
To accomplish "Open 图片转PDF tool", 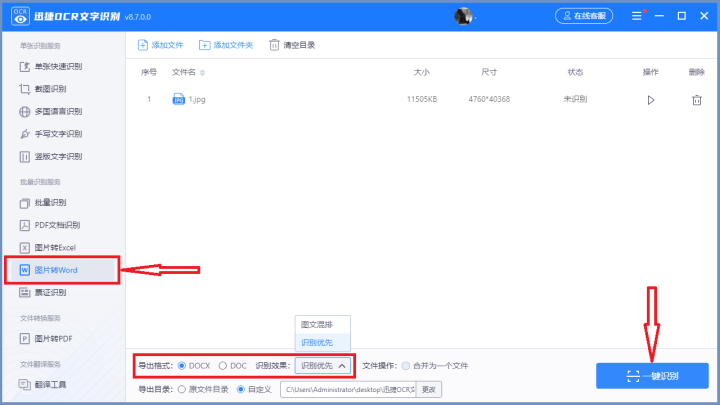I will [x=45, y=339].
